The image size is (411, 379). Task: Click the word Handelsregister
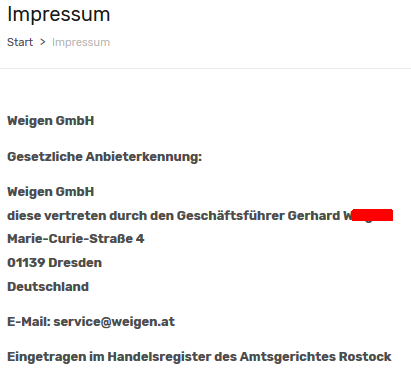(x=159, y=357)
